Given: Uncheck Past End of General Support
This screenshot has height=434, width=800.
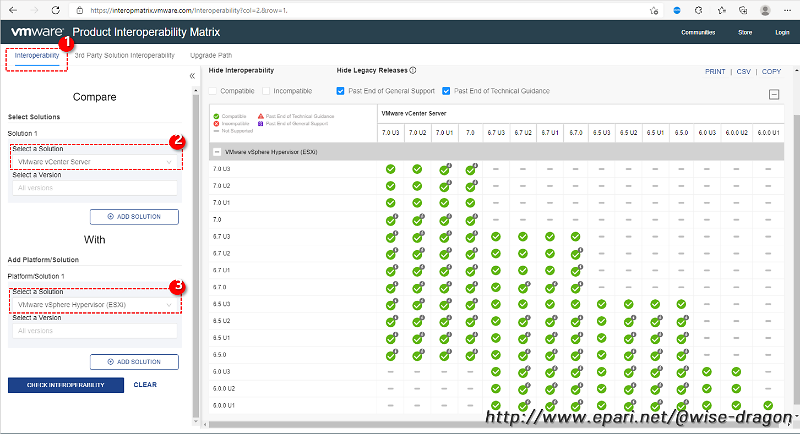Looking at the screenshot, I should click(340, 91).
